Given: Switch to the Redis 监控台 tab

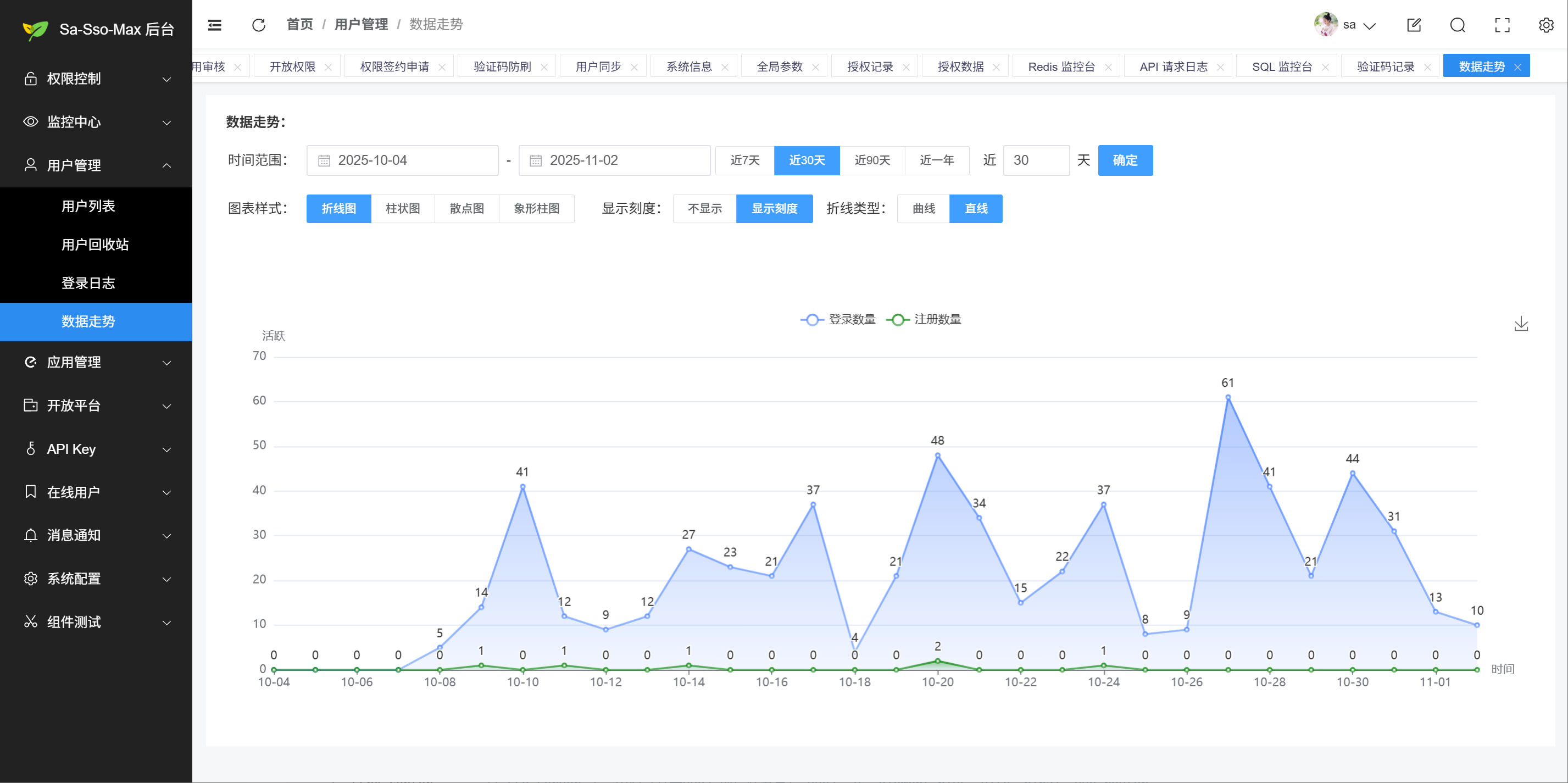Looking at the screenshot, I should pos(1061,66).
